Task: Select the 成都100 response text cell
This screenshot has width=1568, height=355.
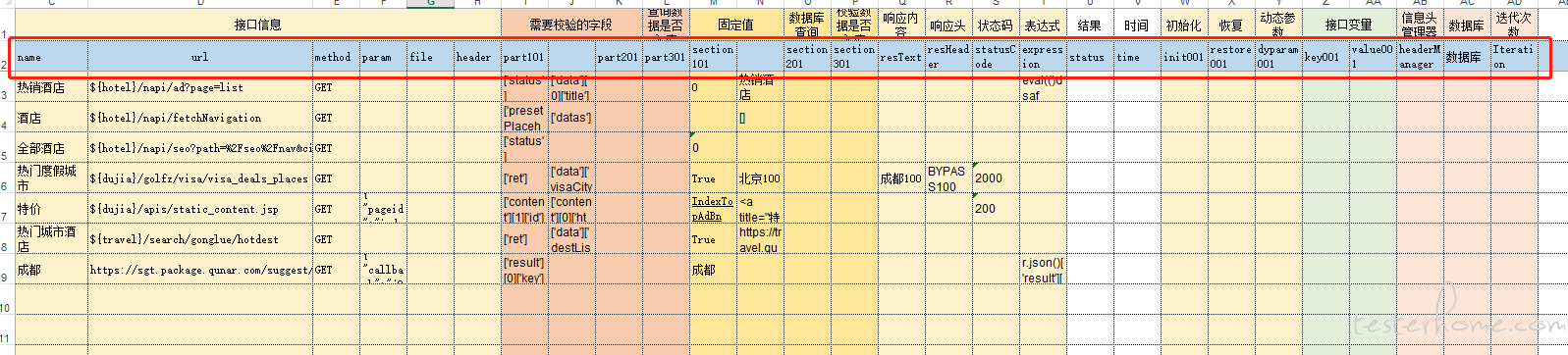Action: [x=901, y=178]
